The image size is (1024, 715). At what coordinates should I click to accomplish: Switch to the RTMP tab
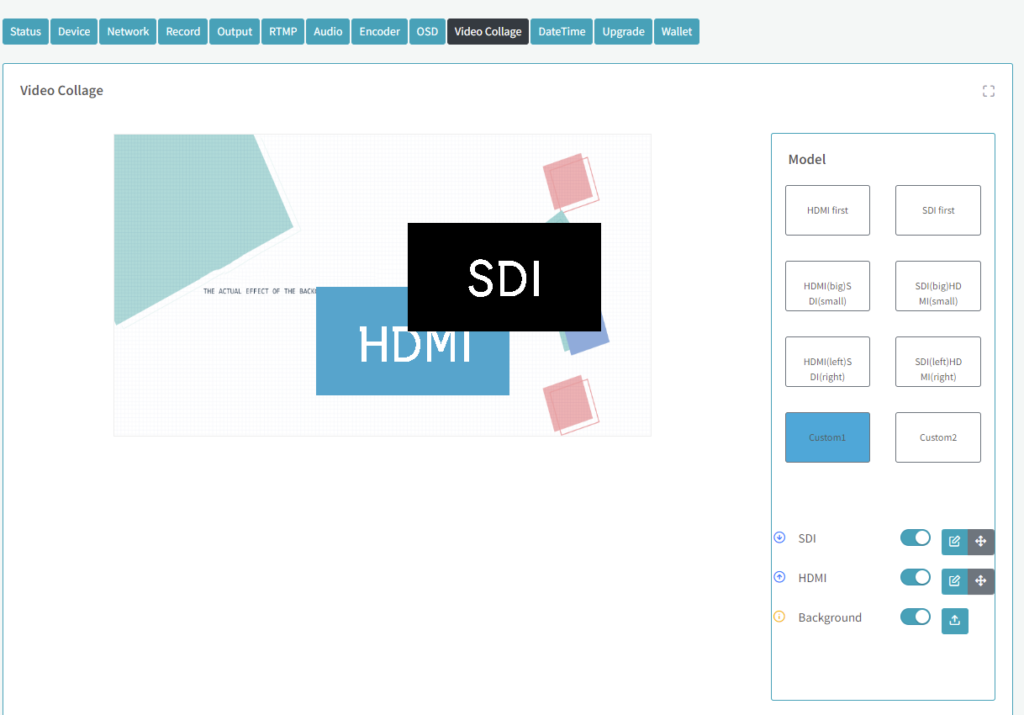click(x=283, y=32)
